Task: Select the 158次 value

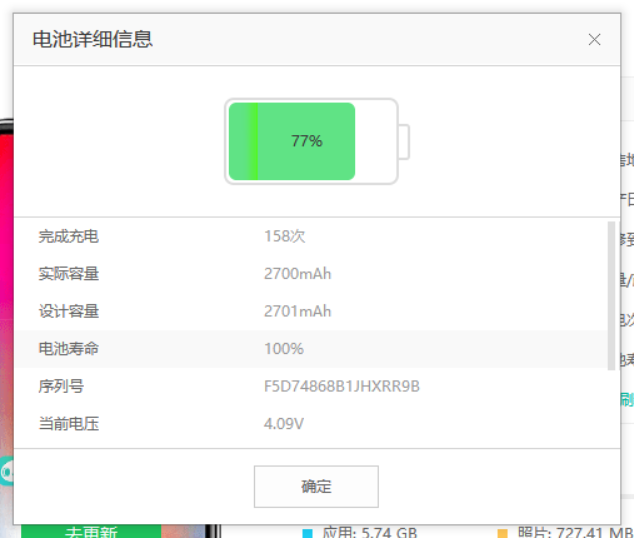Action: pos(285,236)
